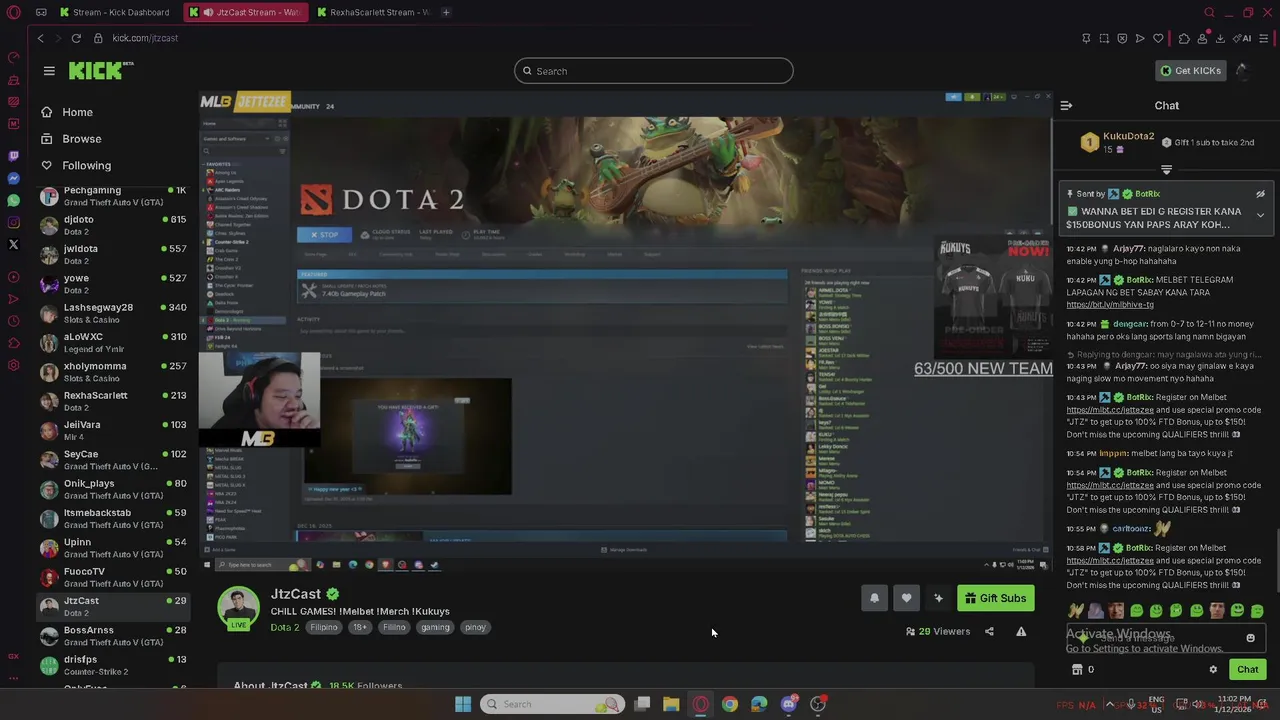The width and height of the screenshot is (1280, 720).
Task: Open X in Opera sidebar
Action: [13, 244]
